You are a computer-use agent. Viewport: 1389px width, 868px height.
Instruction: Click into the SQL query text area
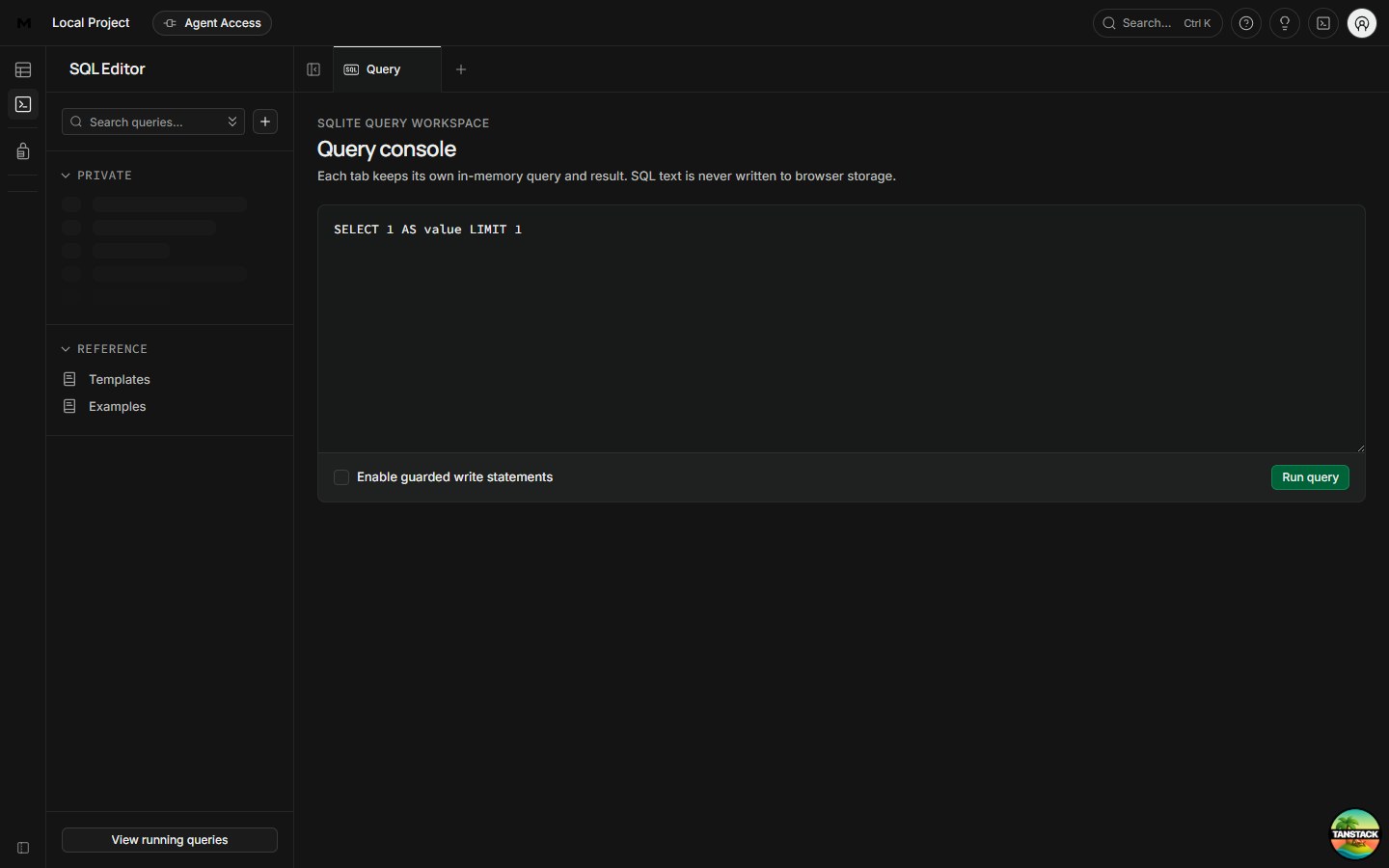click(x=841, y=329)
